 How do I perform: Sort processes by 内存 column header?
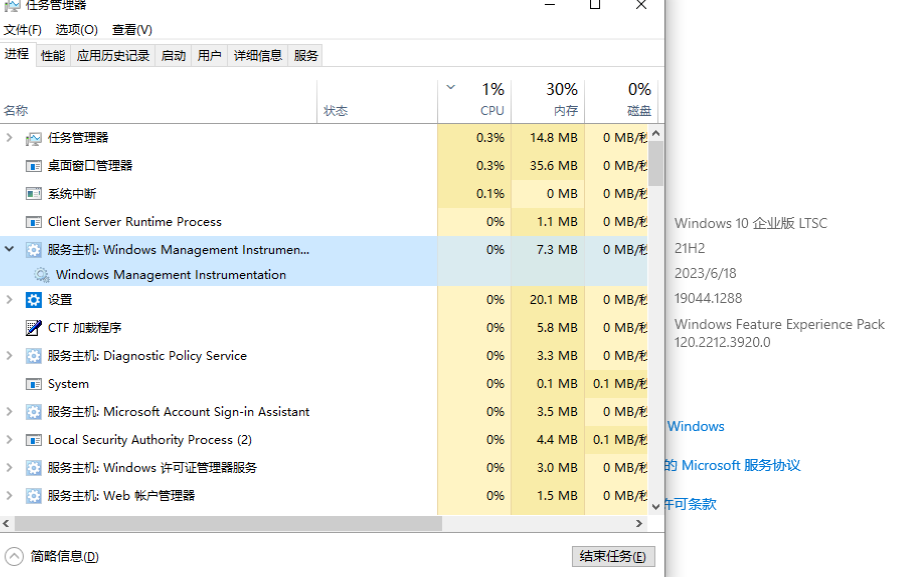point(548,100)
